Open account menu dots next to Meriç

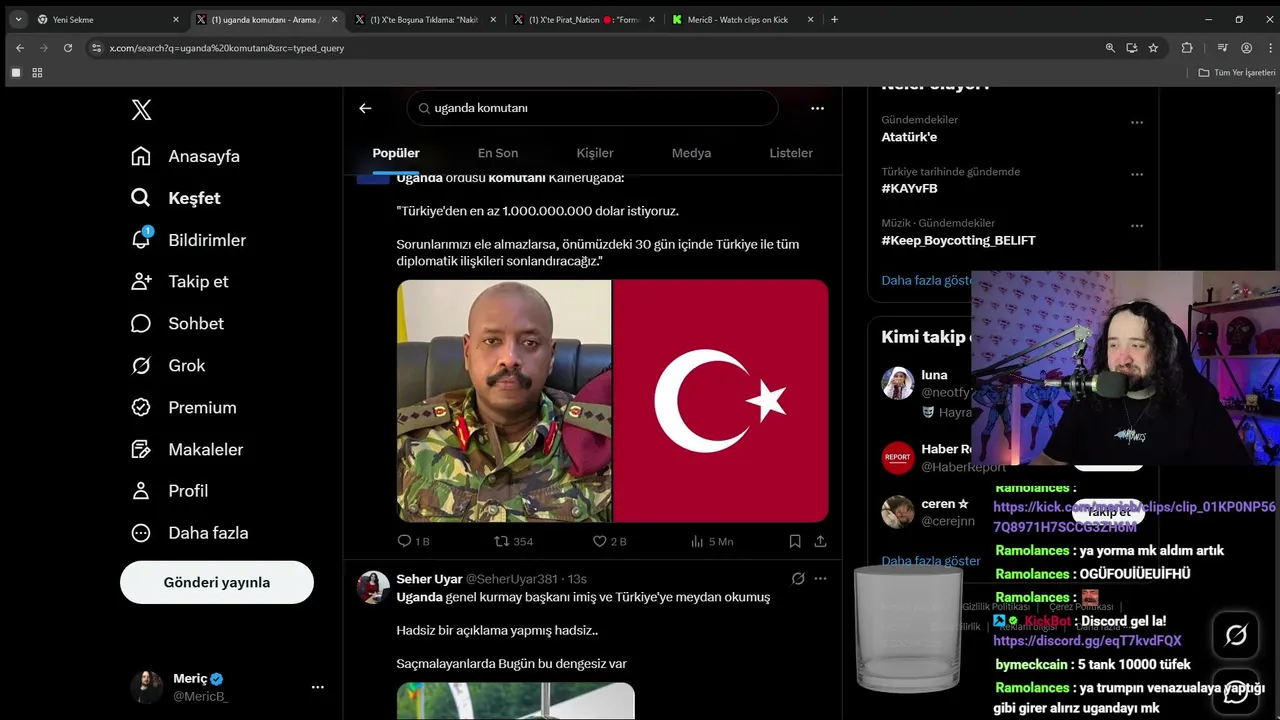(317, 687)
